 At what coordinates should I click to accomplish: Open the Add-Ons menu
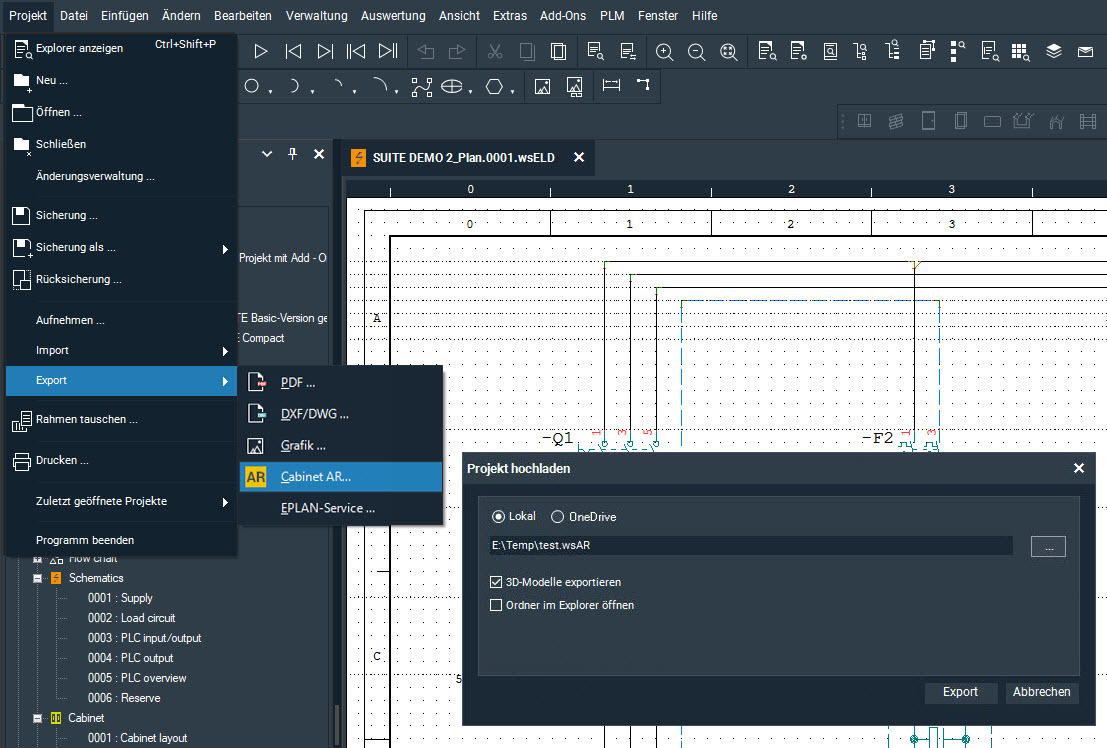coord(563,16)
